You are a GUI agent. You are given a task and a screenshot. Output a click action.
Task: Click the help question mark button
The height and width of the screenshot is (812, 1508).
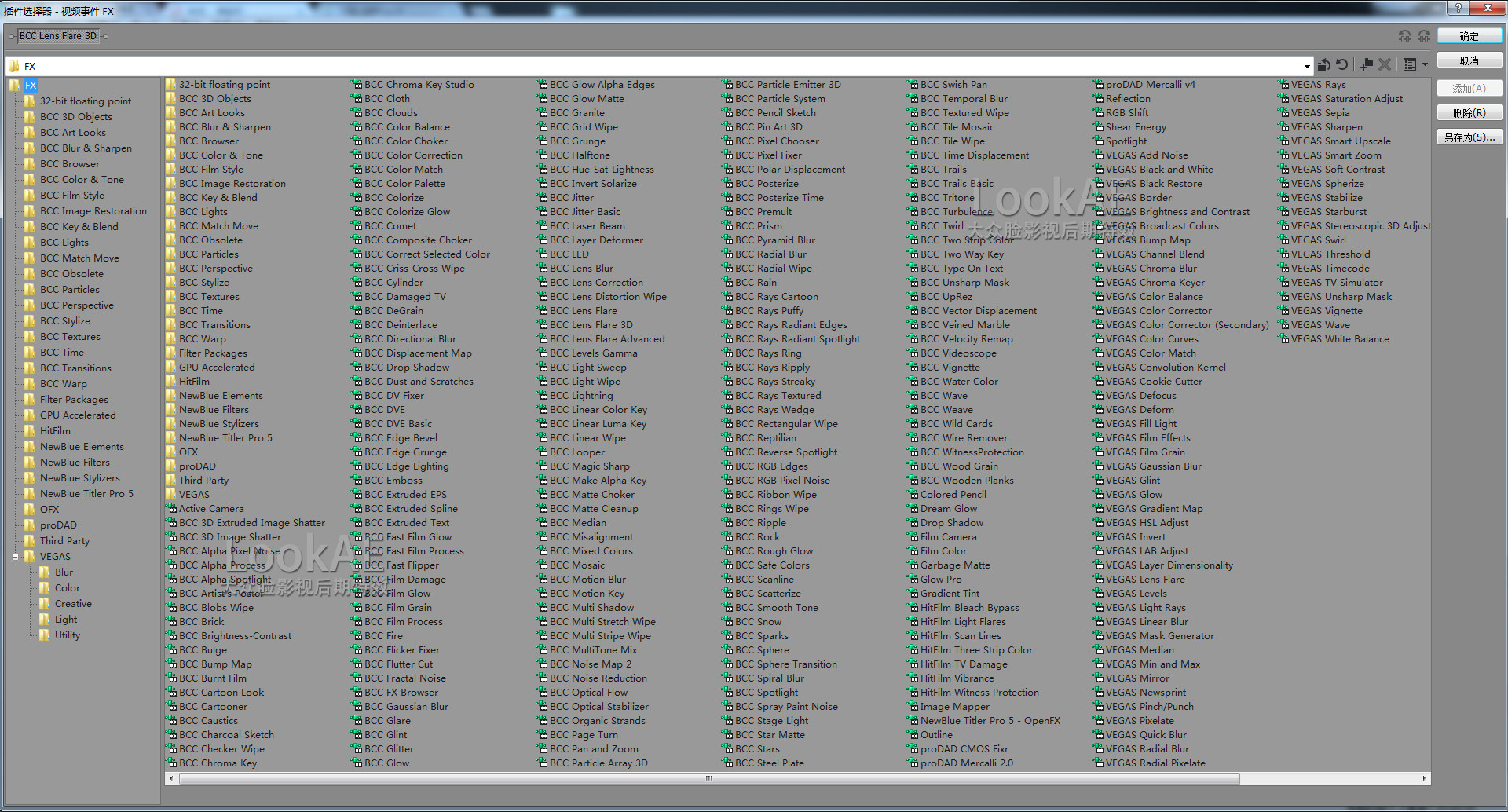(x=1458, y=8)
